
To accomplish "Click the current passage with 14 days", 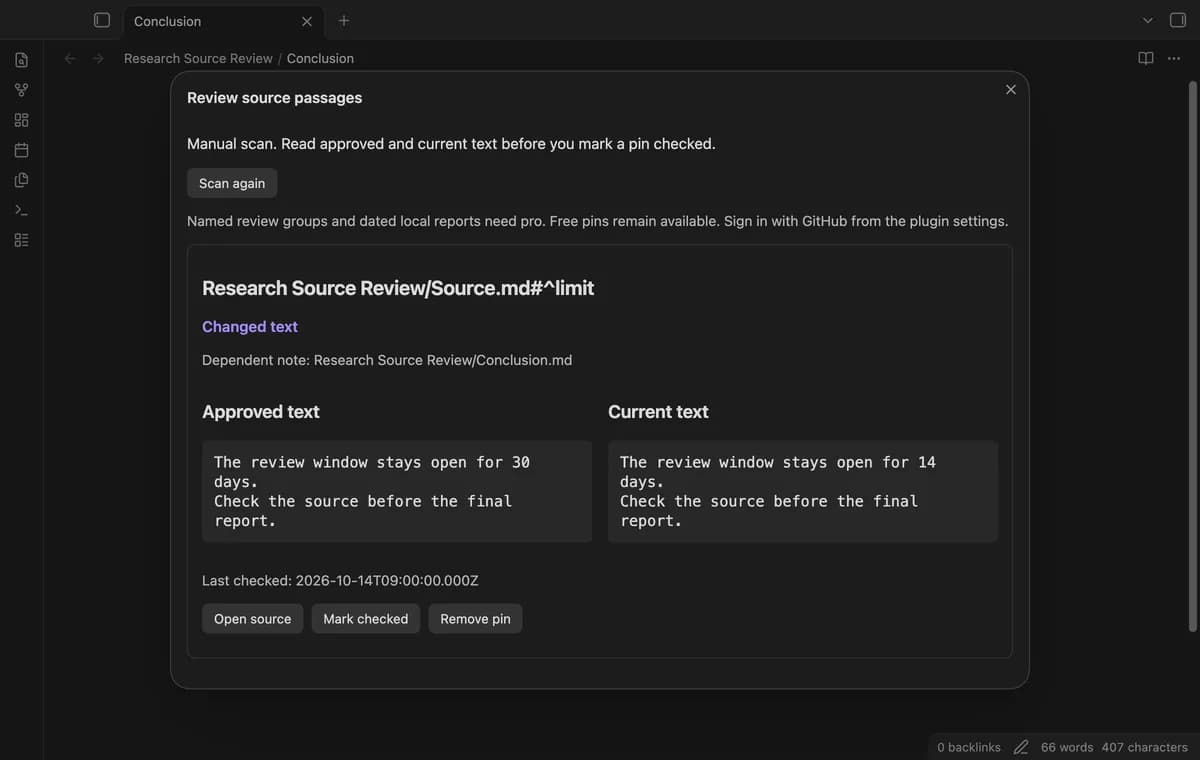I will [x=803, y=491].
